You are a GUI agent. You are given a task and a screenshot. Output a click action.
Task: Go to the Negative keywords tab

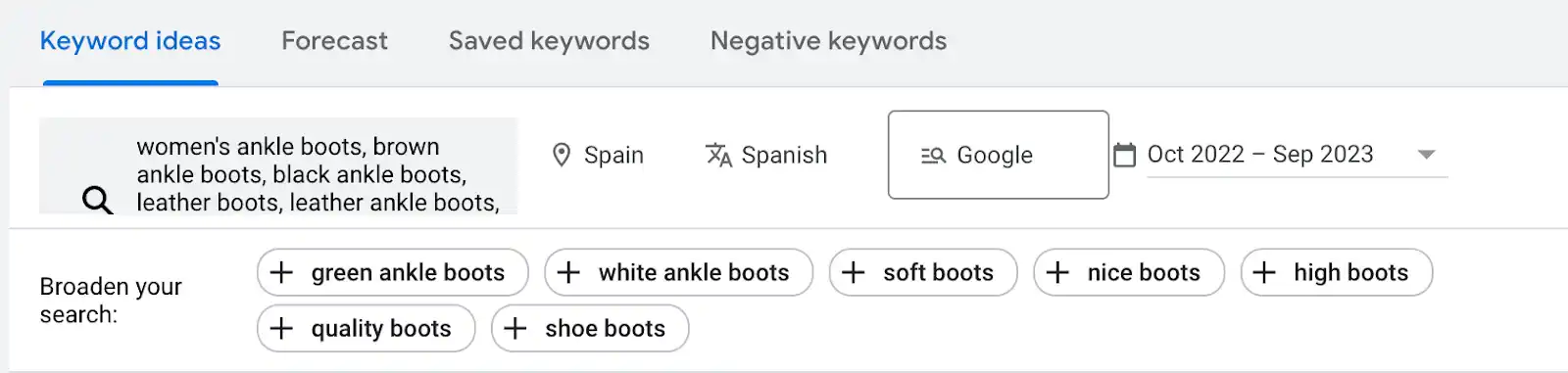click(828, 41)
